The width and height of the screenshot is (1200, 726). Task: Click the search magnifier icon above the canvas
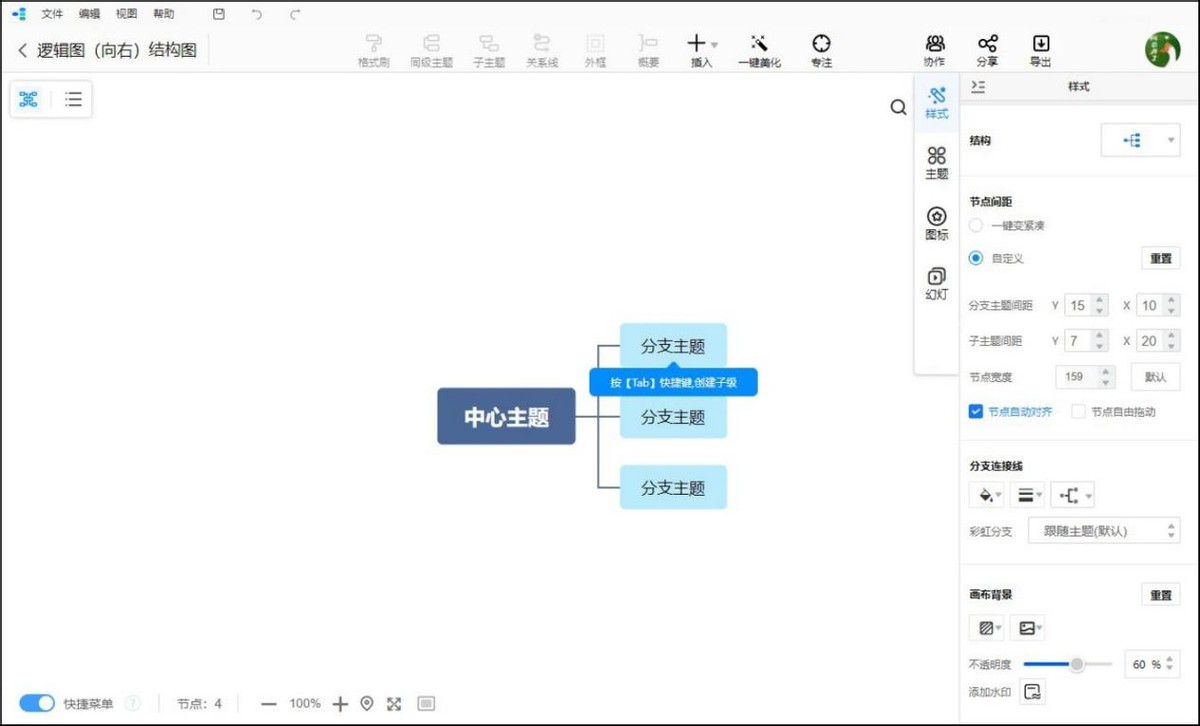(897, 107)
